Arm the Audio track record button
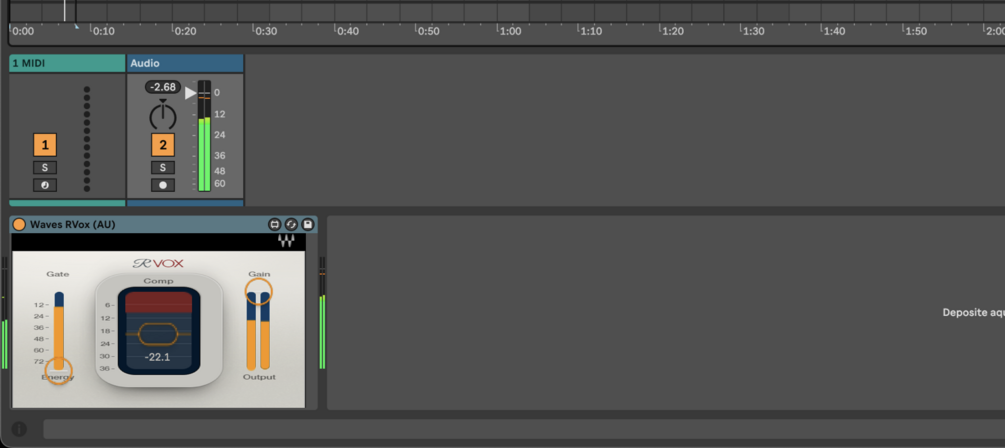 point(163,185)
